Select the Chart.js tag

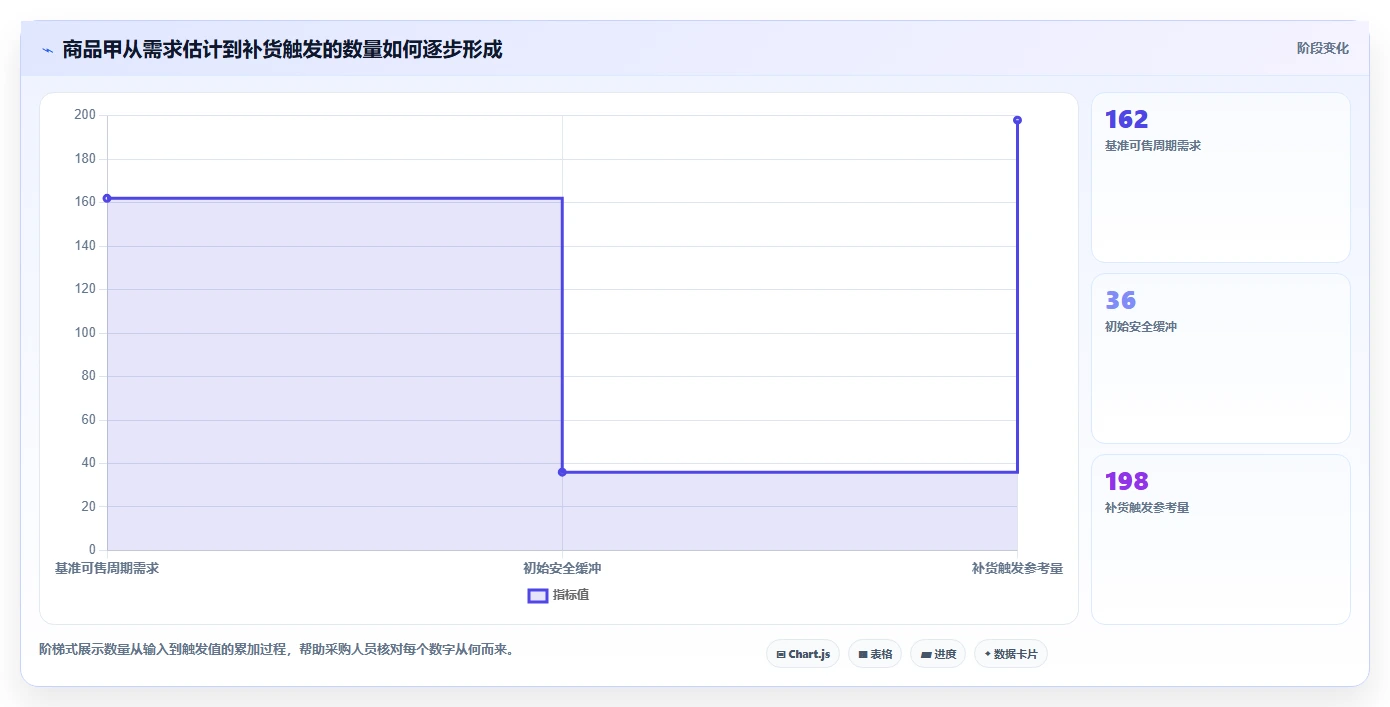[803, 654]
